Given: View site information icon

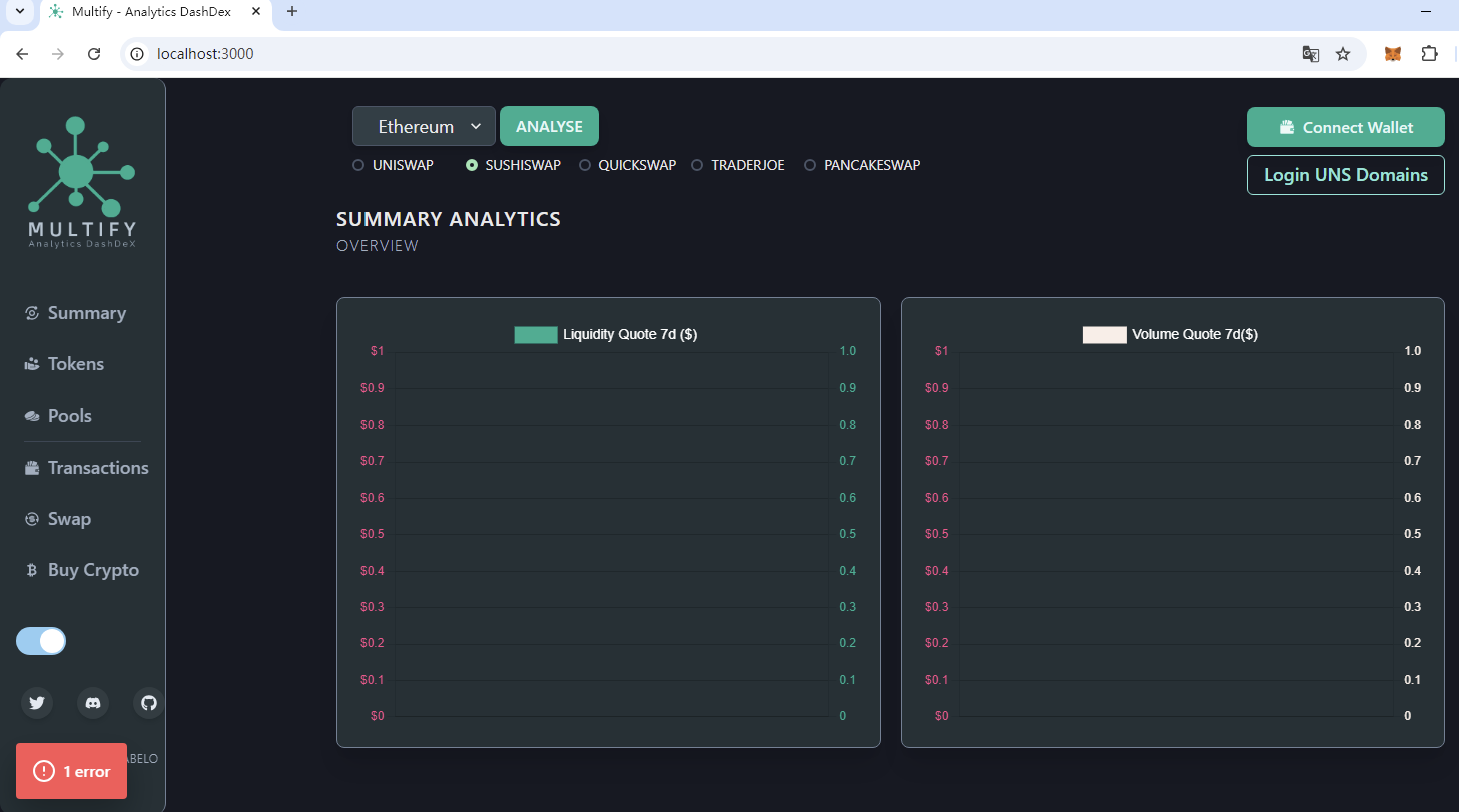Looking at the screenshot, I should [137, 54].
